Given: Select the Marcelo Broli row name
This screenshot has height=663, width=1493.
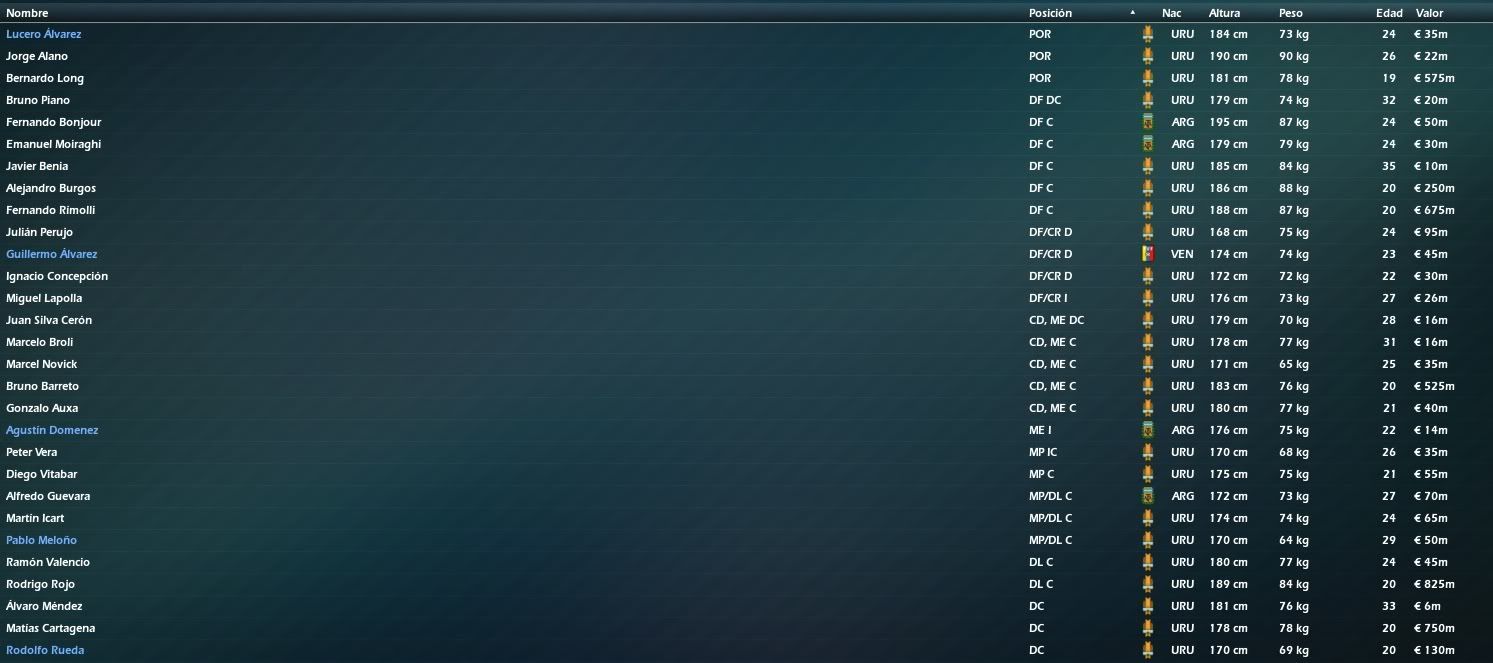Looking at the screenshot, I should [x=40, y=342].
